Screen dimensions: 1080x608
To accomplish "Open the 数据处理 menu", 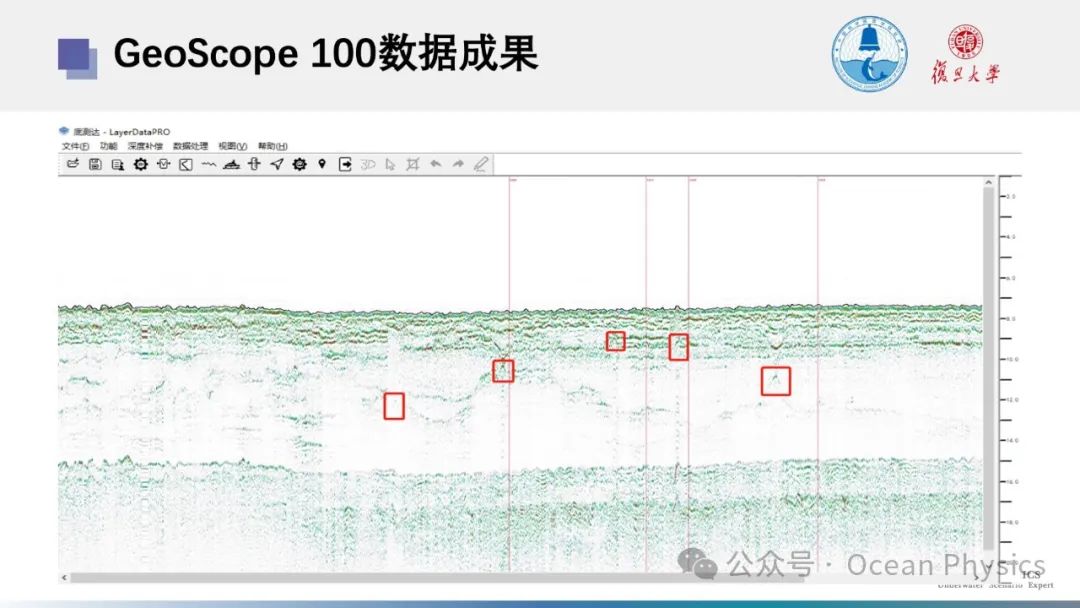I will click(x=190, y=146).
